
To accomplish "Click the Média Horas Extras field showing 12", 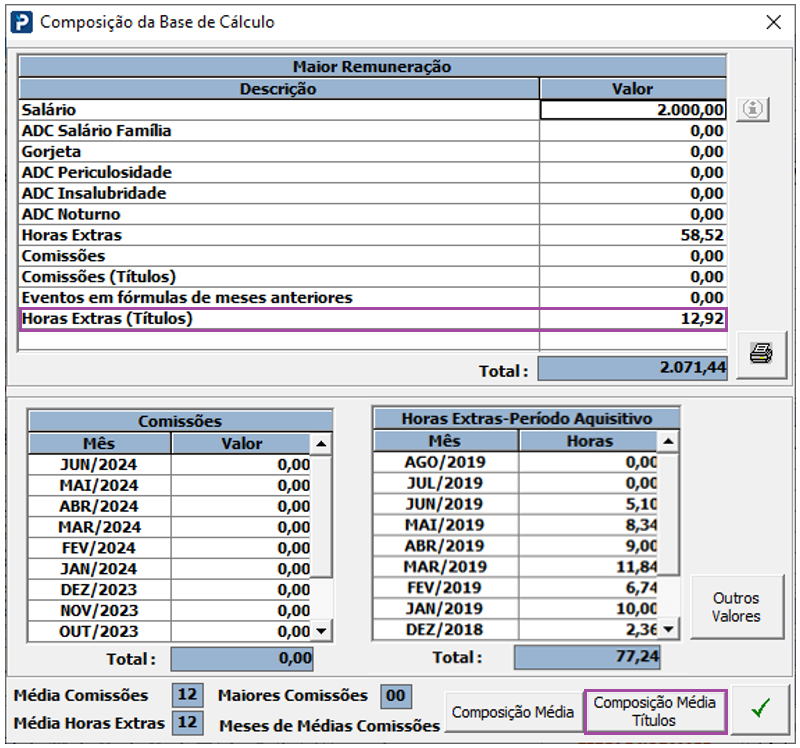I will tap(187, 722).
